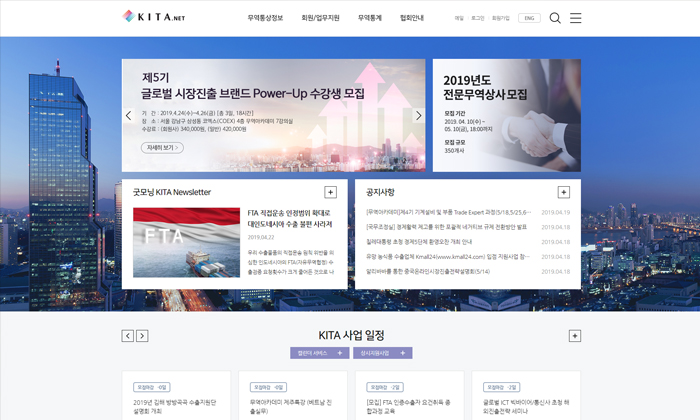Screen dimensions: 700x420
Task: Click next arrow in KITA 사업 일정
Action: pos(142,336)
